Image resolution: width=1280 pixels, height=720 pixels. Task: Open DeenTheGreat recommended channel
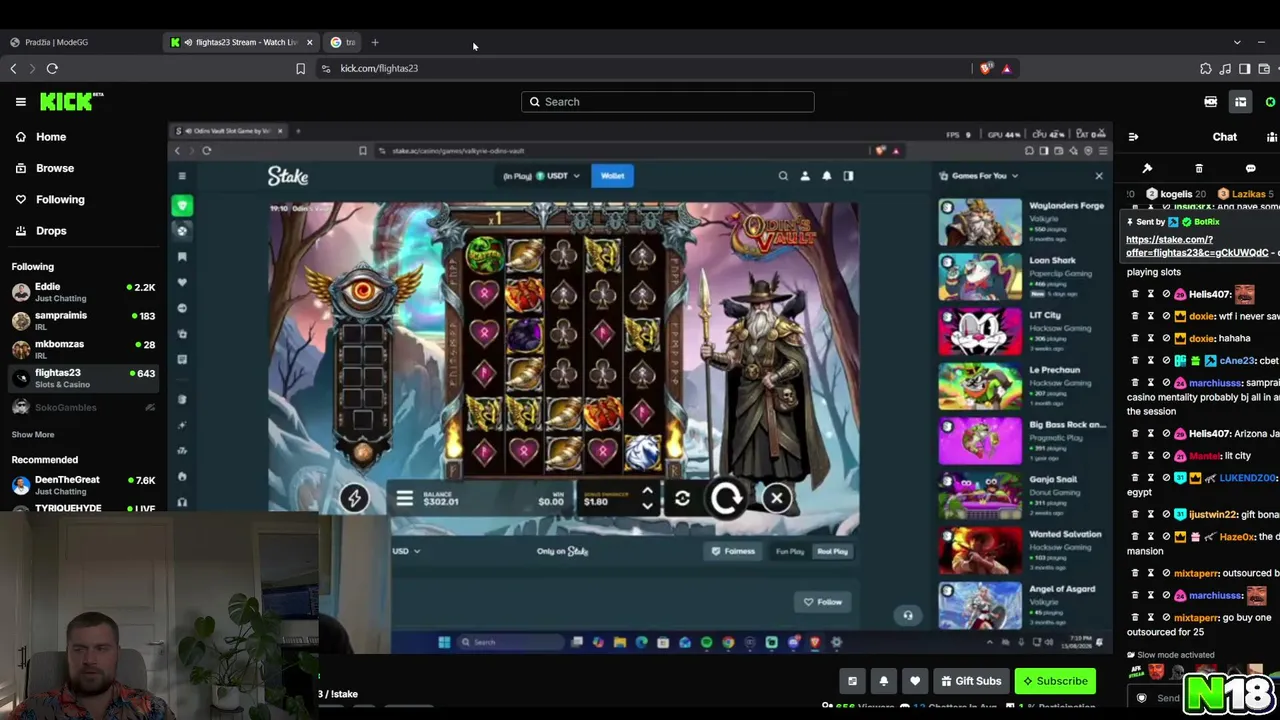[83, 485]
